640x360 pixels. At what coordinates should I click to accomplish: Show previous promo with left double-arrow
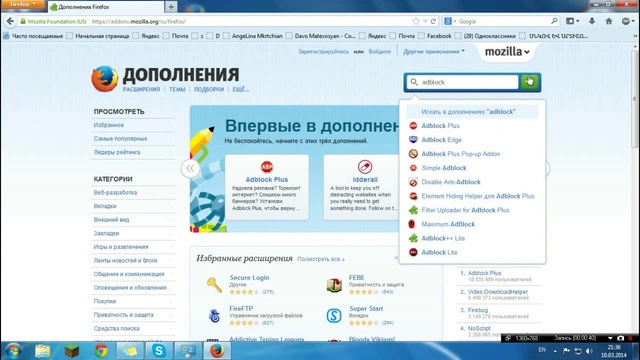(190, 168)
